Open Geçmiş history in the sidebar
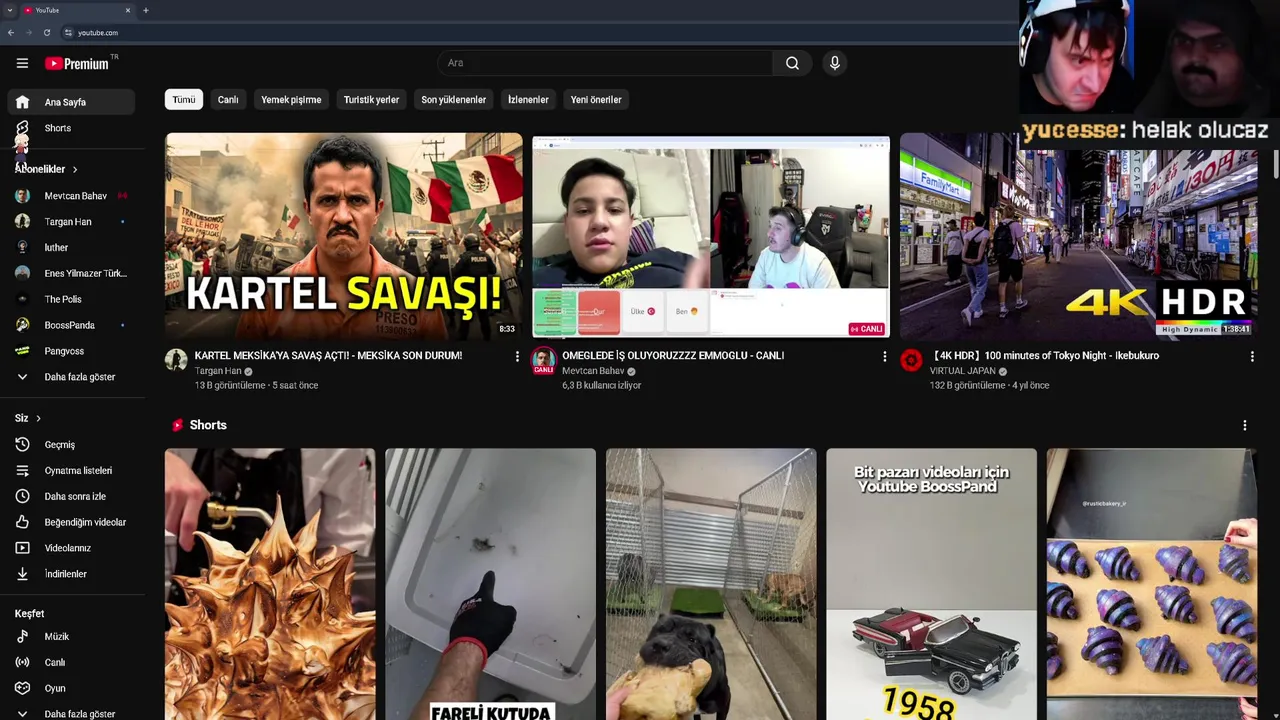Screen dimensions: 1280x720 pyautogui.click(x=70, y=444)
